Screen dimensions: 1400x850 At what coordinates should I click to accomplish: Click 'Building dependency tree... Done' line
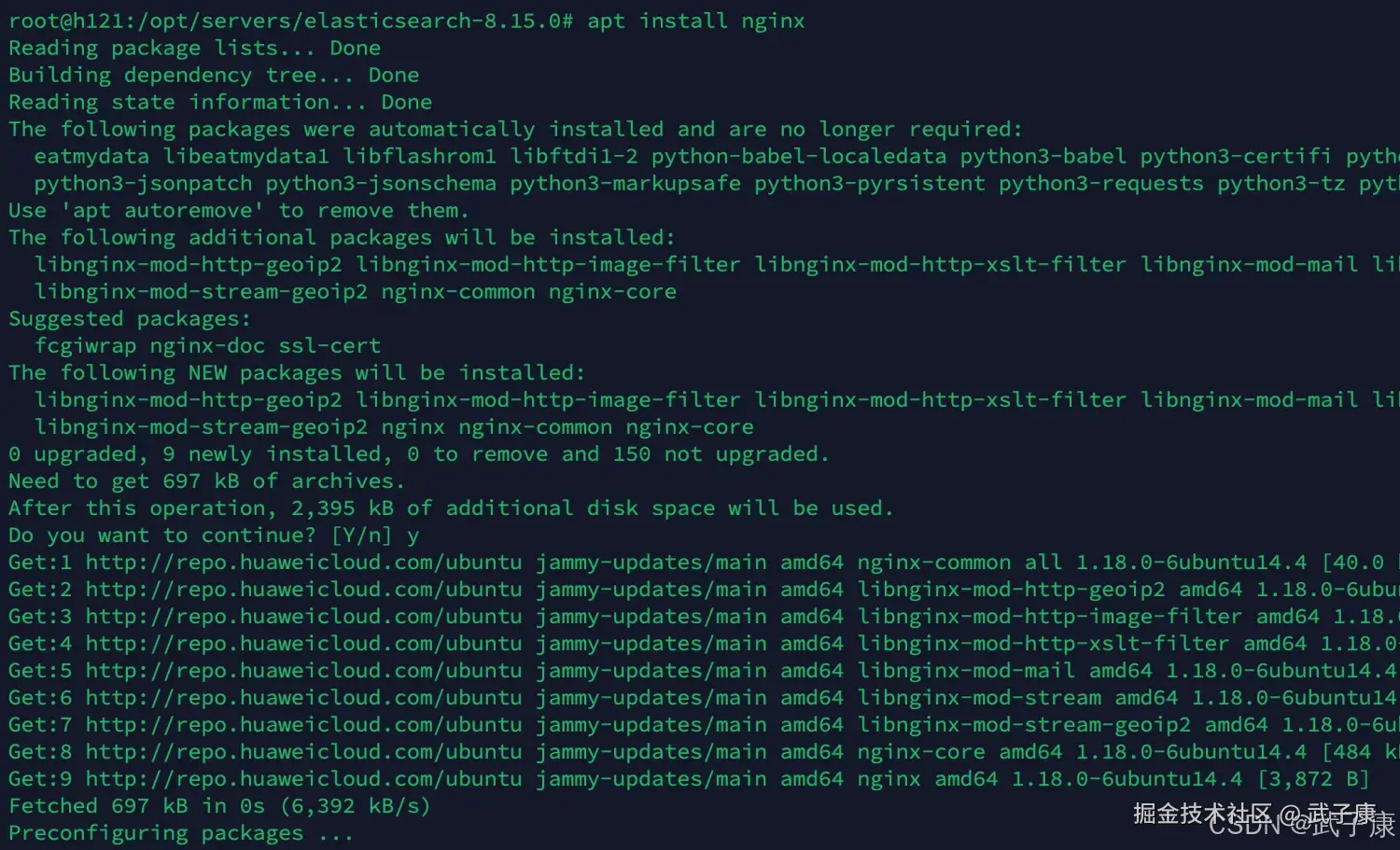(214, 76)
